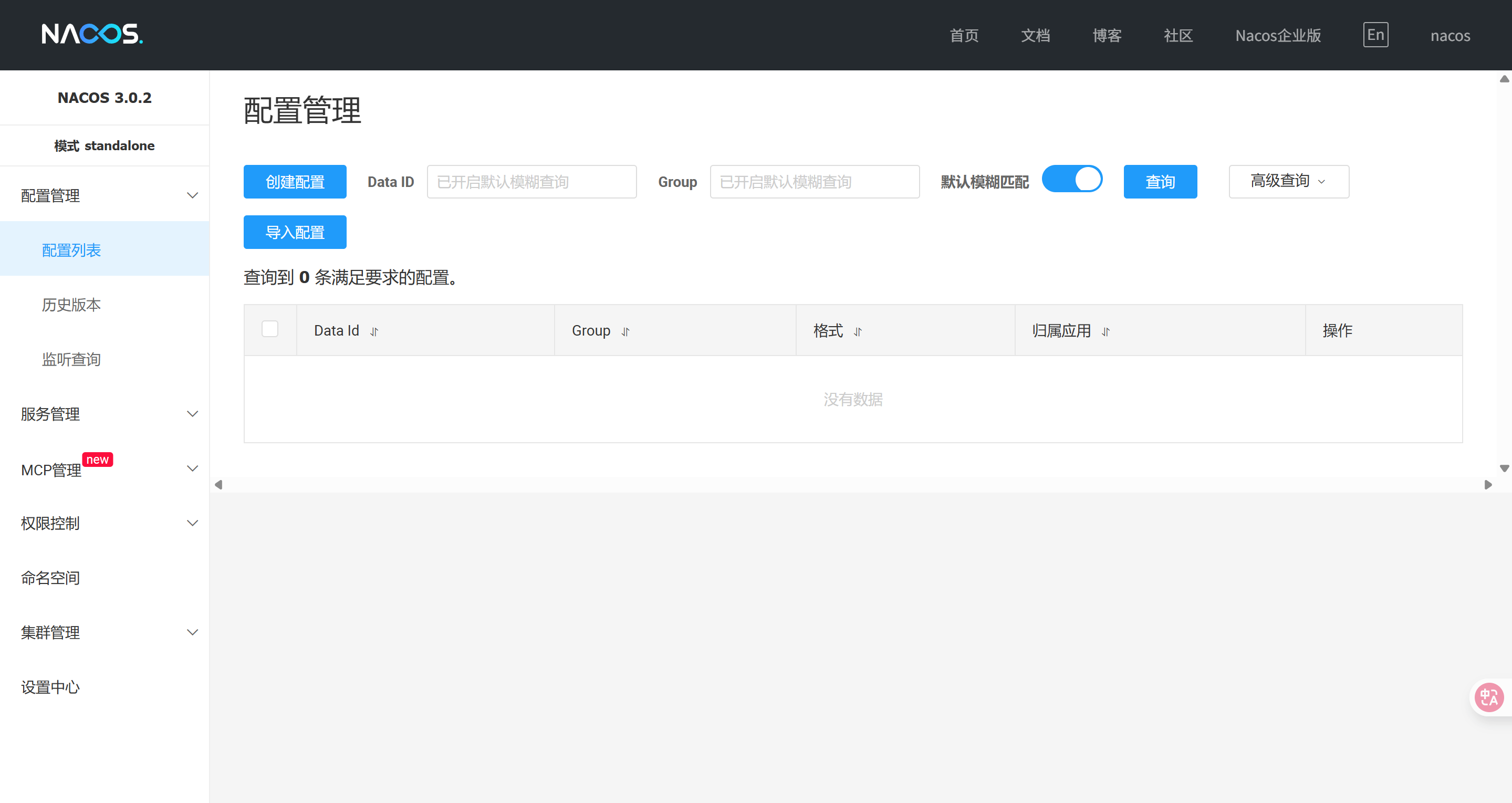Viewport: 1512px width, 803px height.
Task: Open the 高级查询 dropdown
Action: tap(1289, 181)
